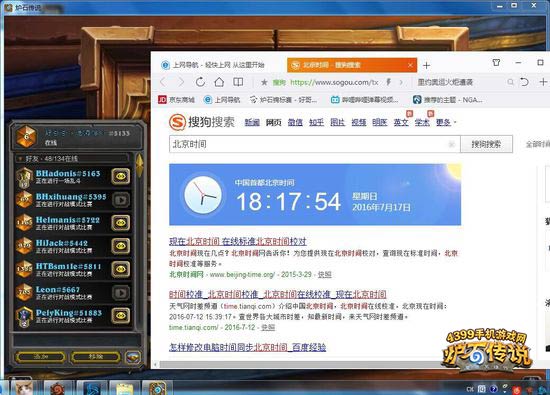The width and height of the screenshot is (550, 395).
Task: Switch to Sogou 视频 category
Action: (x=358, y=122)
